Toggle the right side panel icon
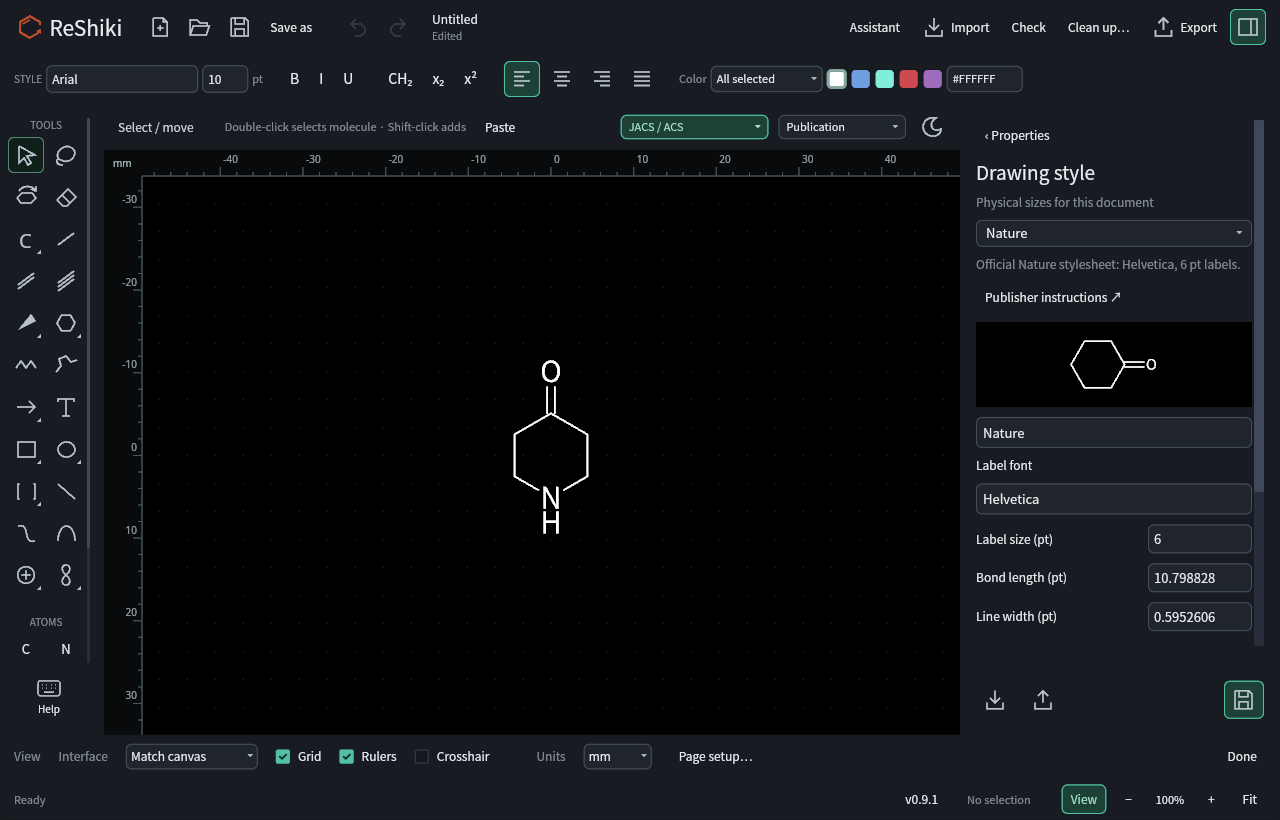The image size is (1280, 820). pos(1247,27)
